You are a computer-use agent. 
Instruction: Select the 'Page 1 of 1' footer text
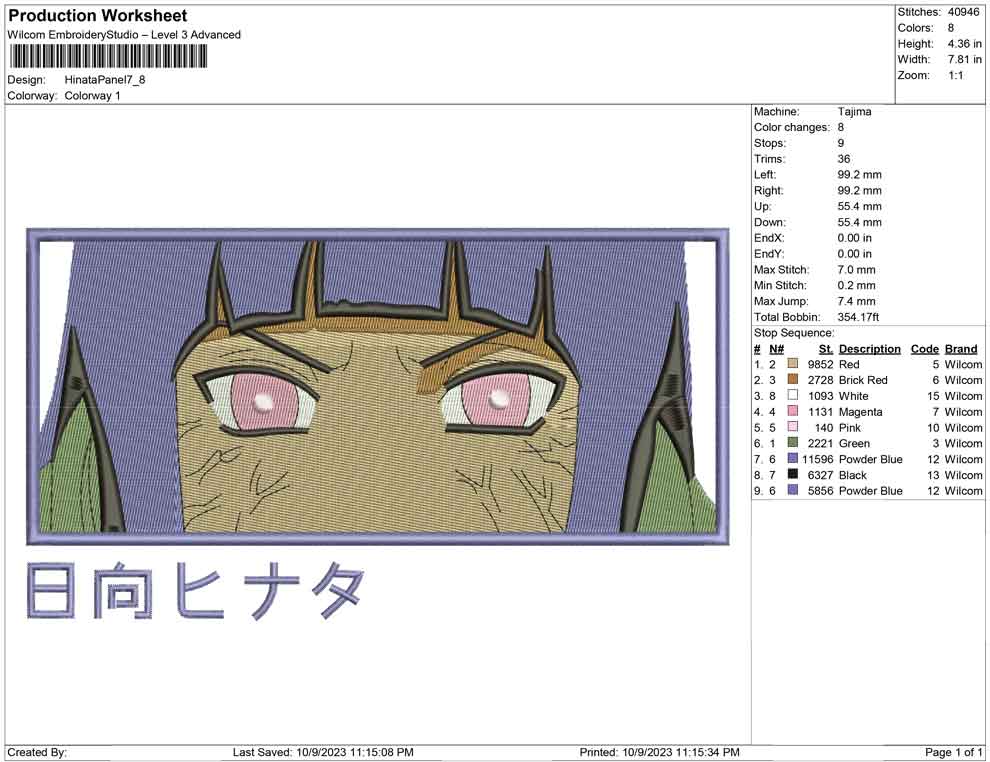[953, 752]
